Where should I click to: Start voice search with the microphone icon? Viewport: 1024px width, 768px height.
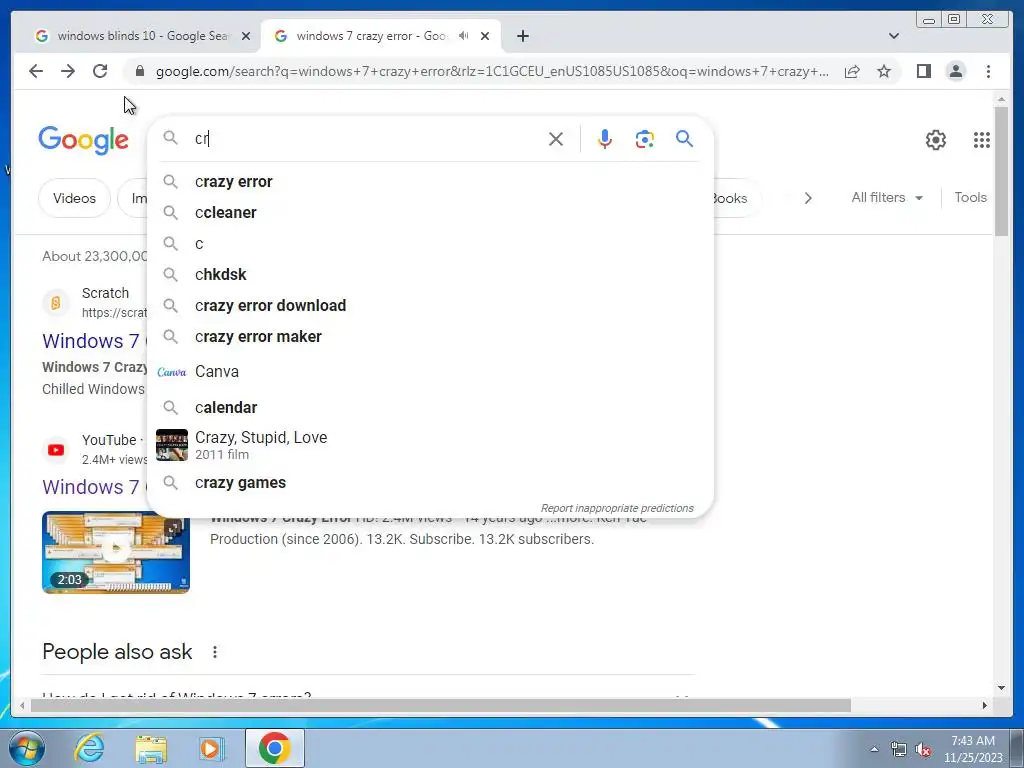[x=605, y=139]
